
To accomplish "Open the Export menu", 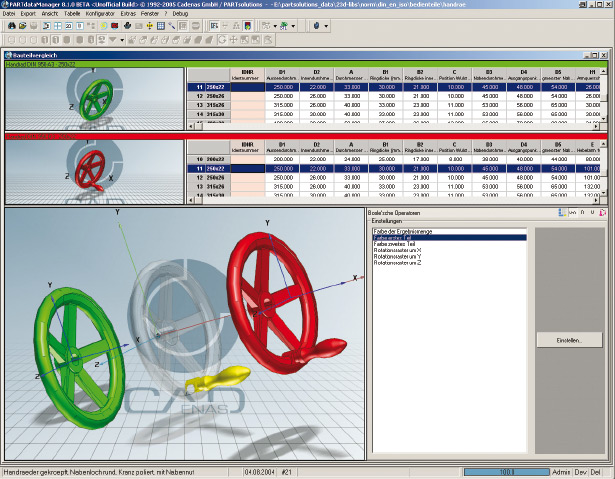I will pyautogui.click(x=28, y=13).
